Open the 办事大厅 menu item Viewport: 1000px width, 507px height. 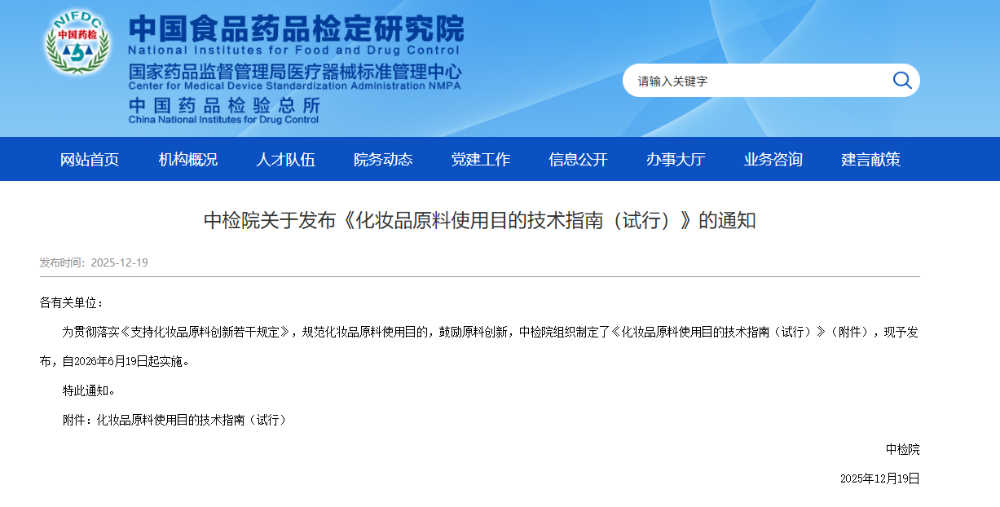click(676, 159)
